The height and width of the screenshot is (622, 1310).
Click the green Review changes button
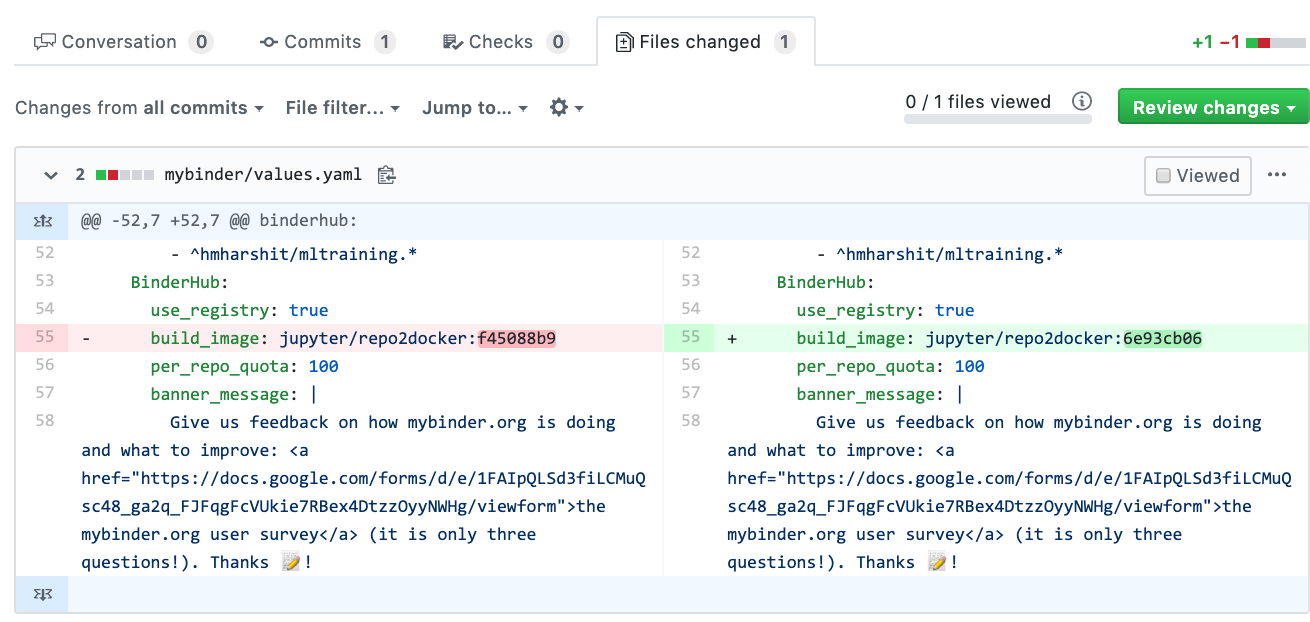1213,106
